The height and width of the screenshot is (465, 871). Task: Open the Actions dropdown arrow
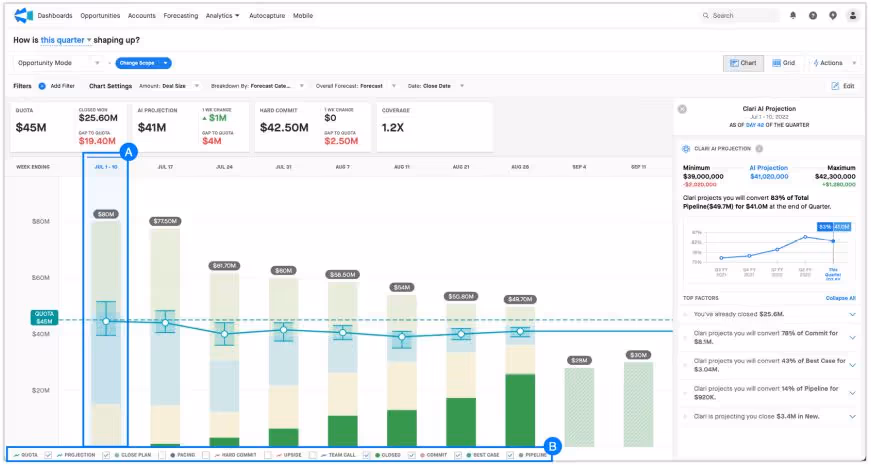(x=854, y=63)
